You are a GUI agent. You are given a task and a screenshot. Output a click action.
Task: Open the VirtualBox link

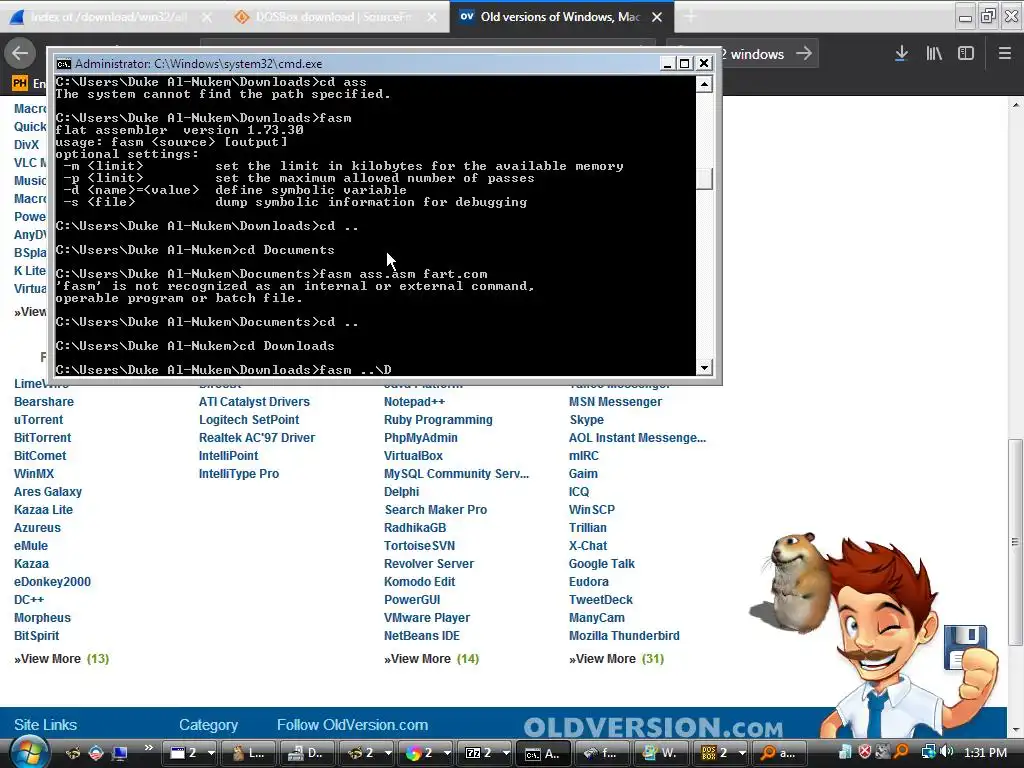coord(413,456)
